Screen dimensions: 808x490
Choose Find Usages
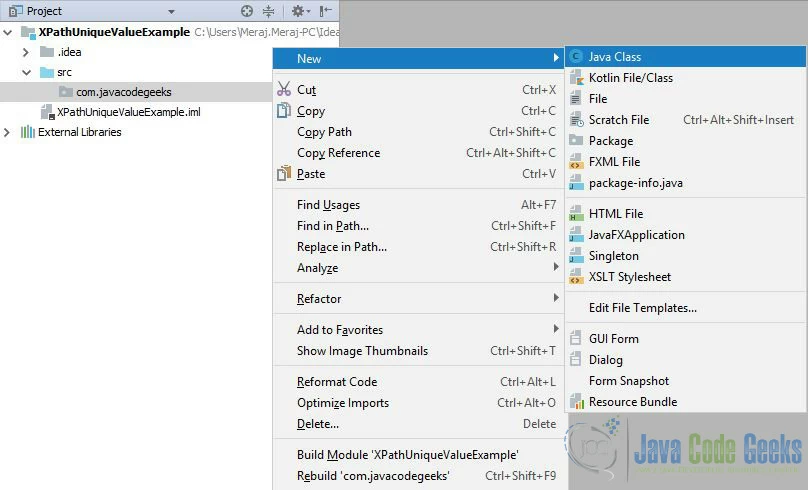(417, 205)
